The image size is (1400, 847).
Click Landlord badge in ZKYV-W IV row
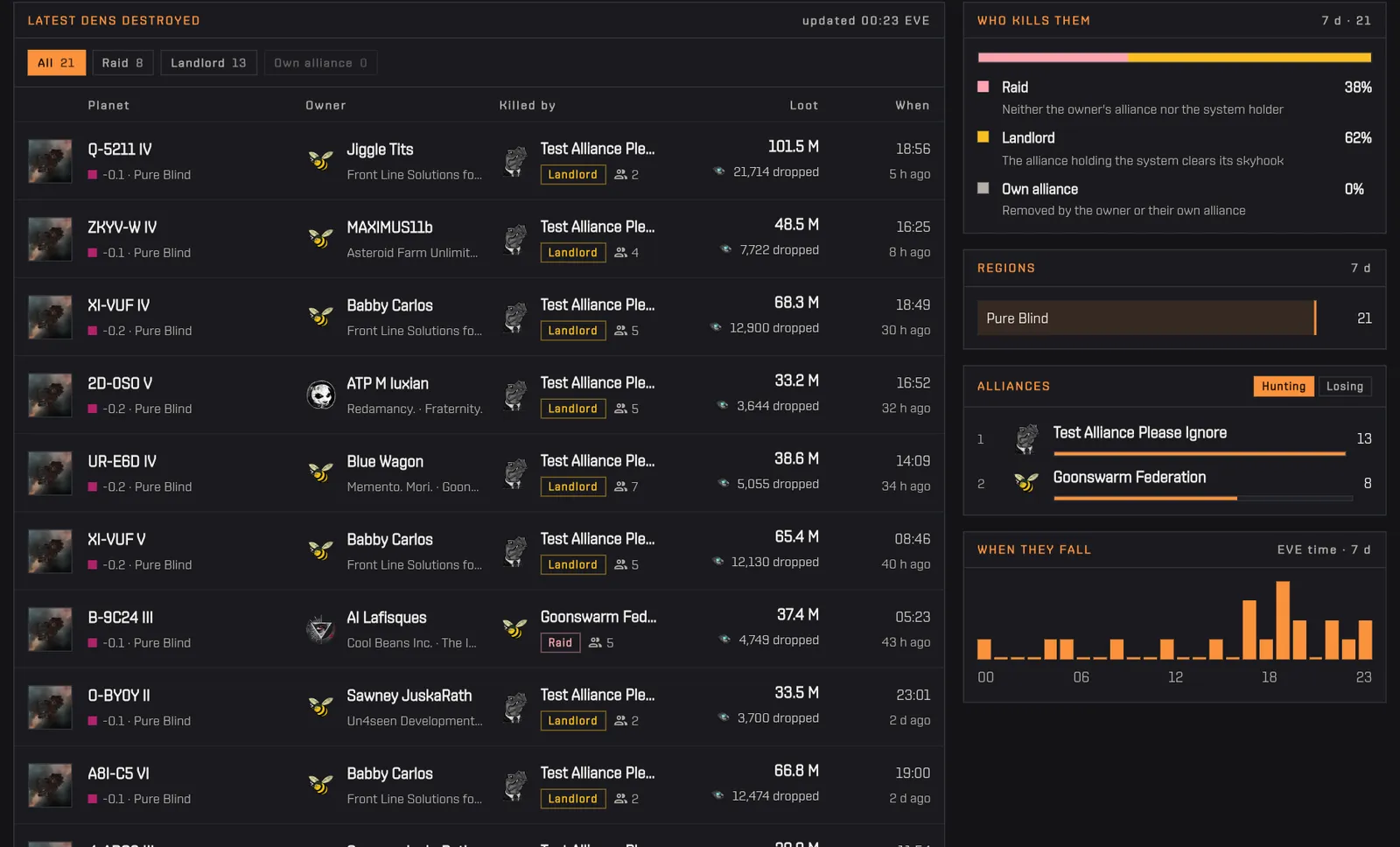tap(573, 253)
